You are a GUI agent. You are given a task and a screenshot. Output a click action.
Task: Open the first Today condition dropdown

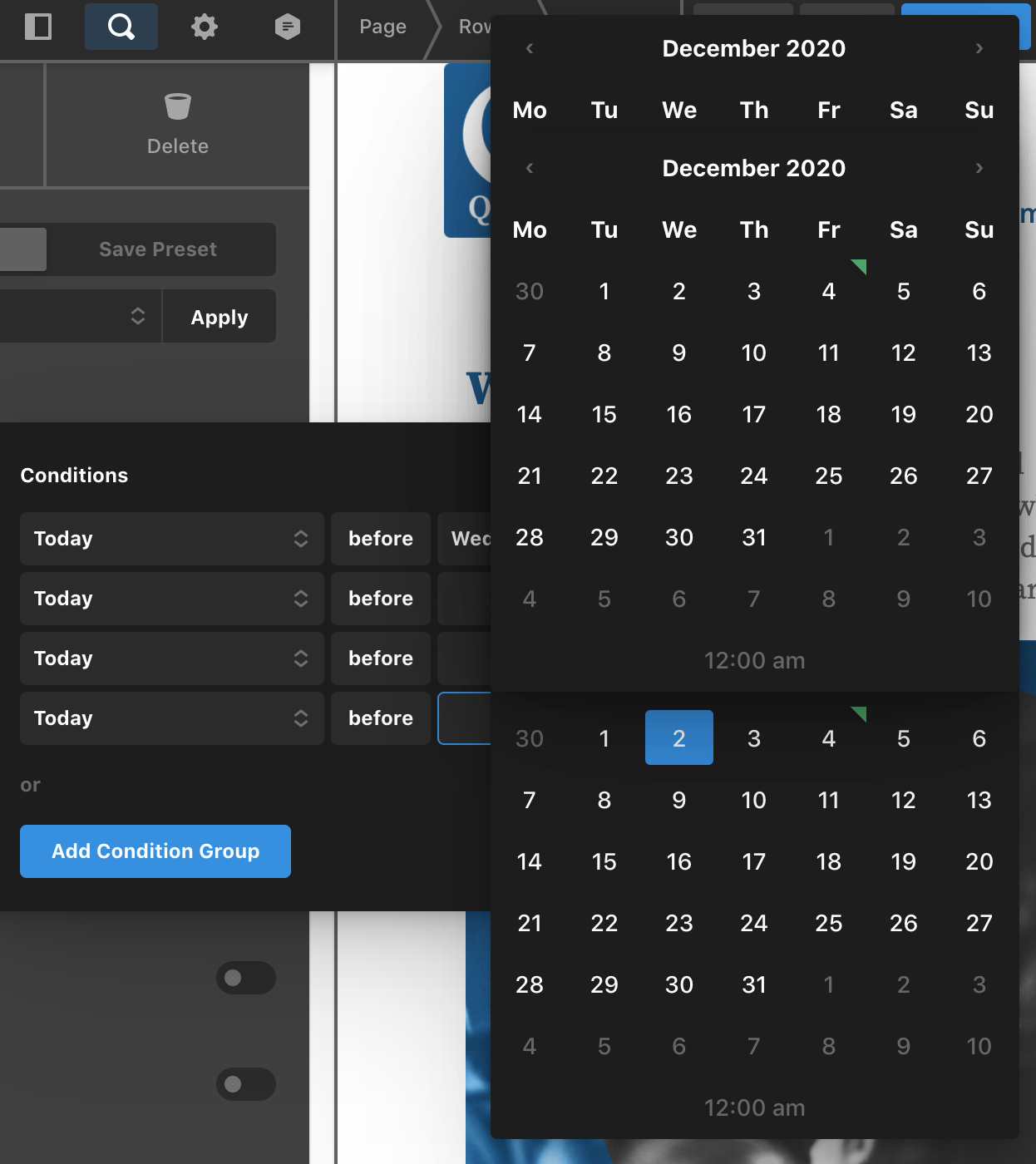click(x=171, y=539)
